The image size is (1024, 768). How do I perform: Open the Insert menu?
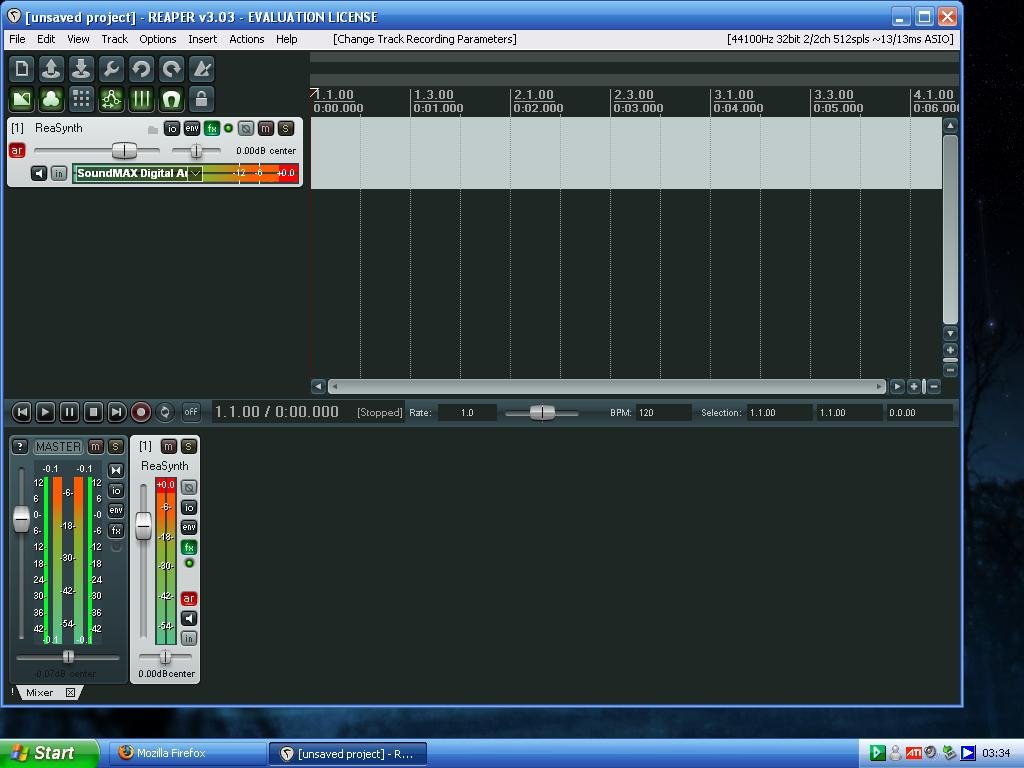[202, 39]
